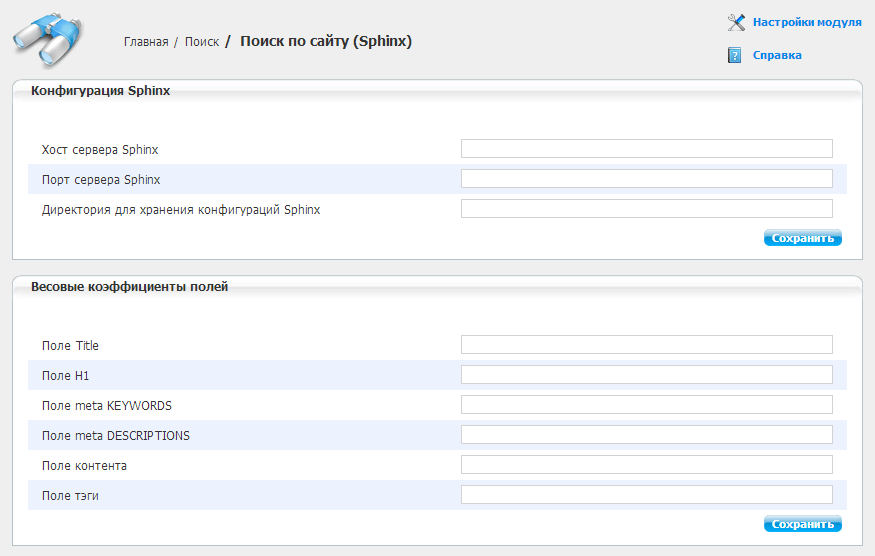Click the Конфигурация Sphinx panel header
This screenshot has width=875, height=556.
coord(101,91)
